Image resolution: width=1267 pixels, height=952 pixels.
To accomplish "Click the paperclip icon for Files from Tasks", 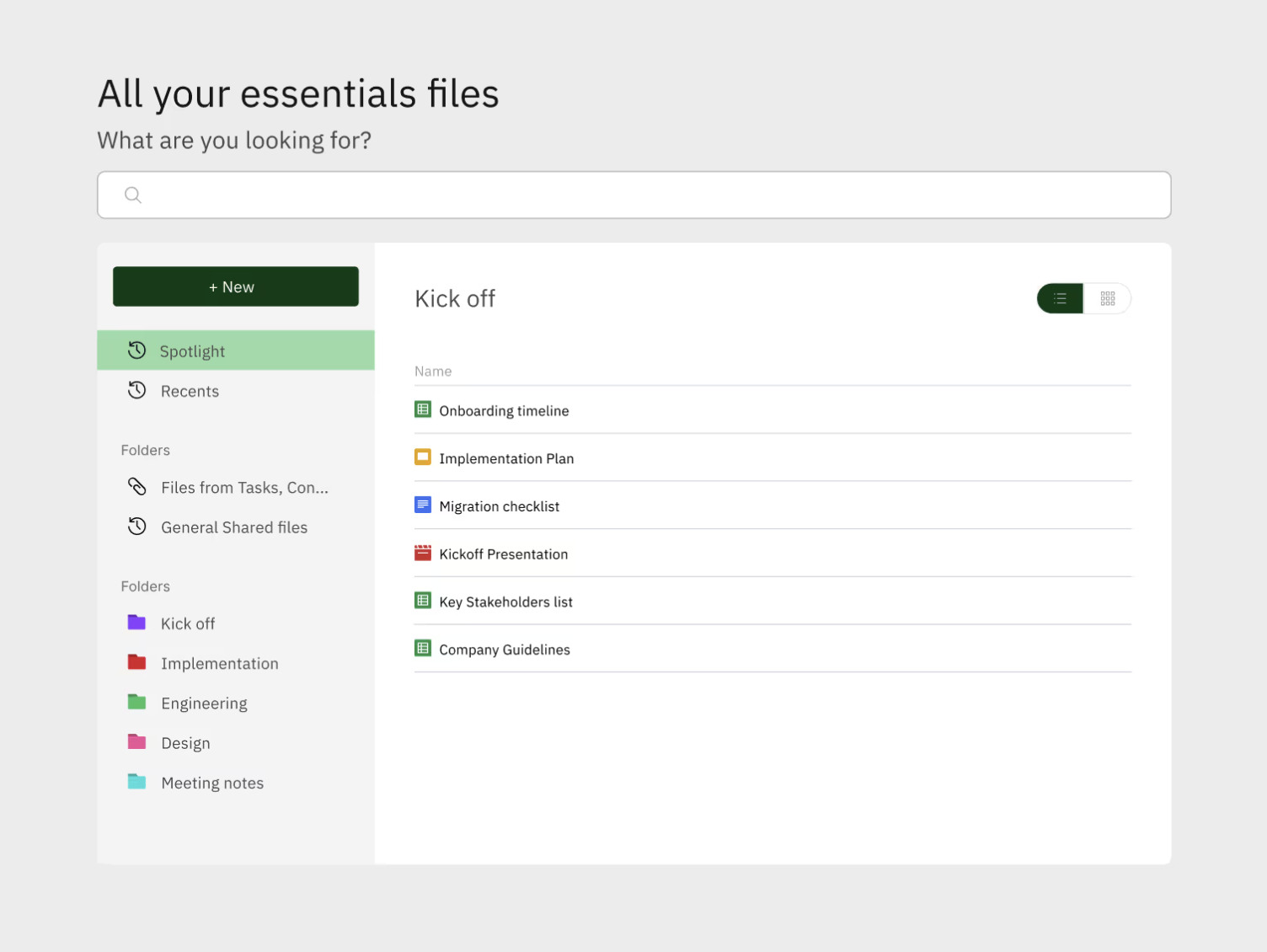I will [x=136, y=487].
